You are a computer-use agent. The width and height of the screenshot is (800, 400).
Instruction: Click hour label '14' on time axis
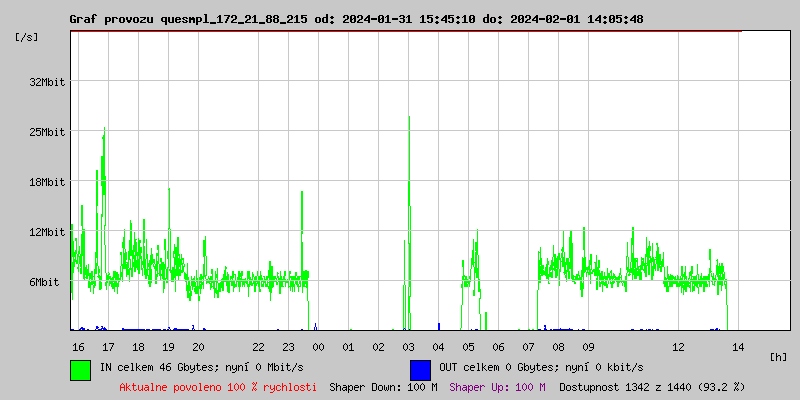[x=738, y=347]
